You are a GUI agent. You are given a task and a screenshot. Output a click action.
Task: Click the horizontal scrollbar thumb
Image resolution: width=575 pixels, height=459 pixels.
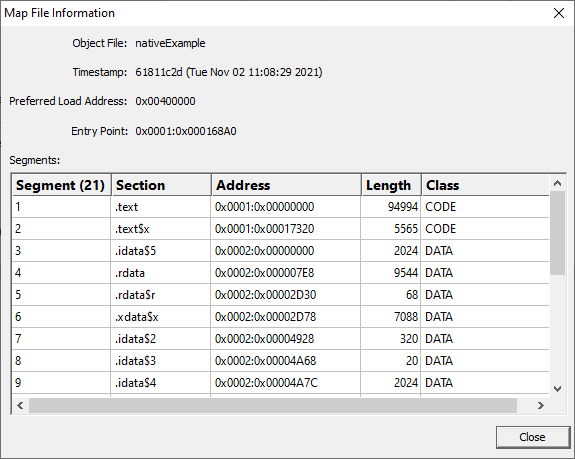click(x=273, y=405)
